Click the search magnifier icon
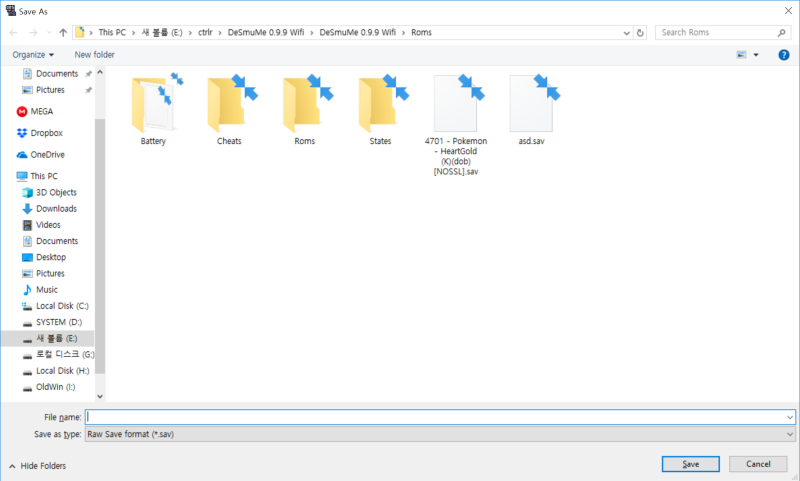Image resolution: width=800 pixels, height=481 pixels. coord(781,33)
